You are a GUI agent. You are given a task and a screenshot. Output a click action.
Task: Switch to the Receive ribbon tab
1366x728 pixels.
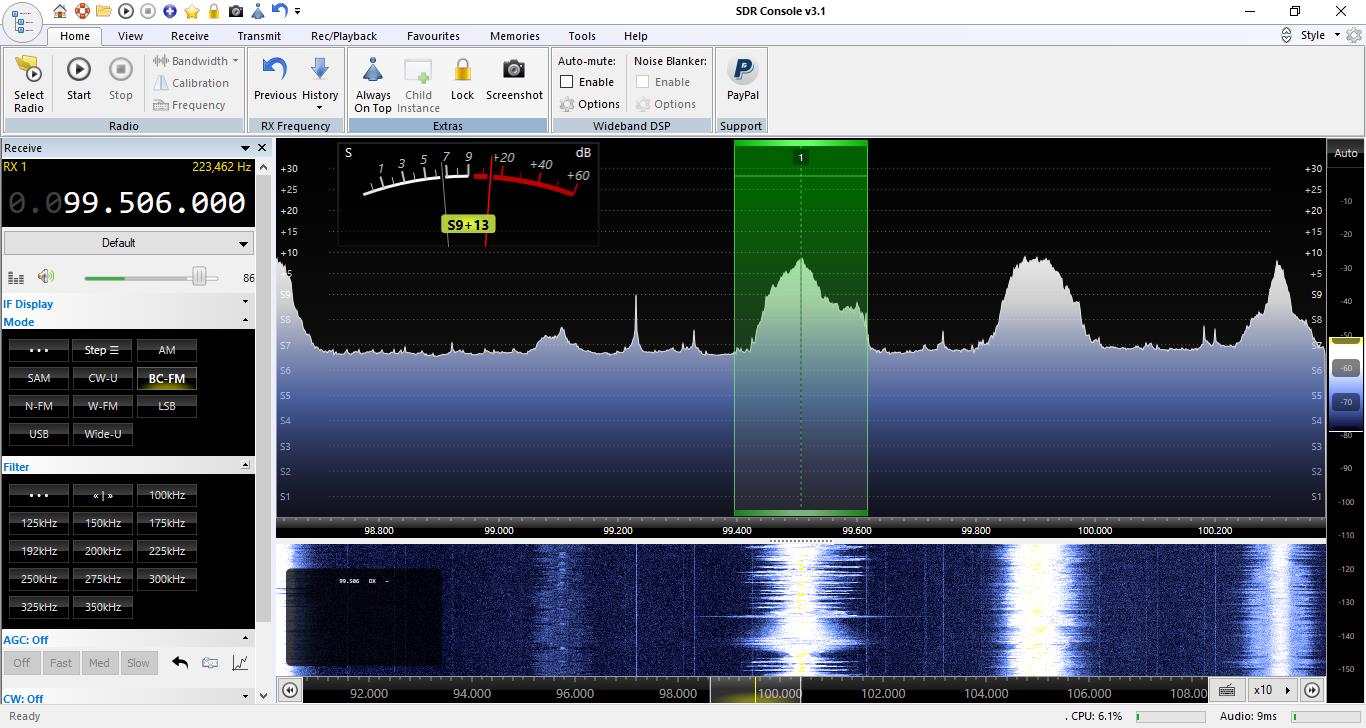[x=190, y=36]
